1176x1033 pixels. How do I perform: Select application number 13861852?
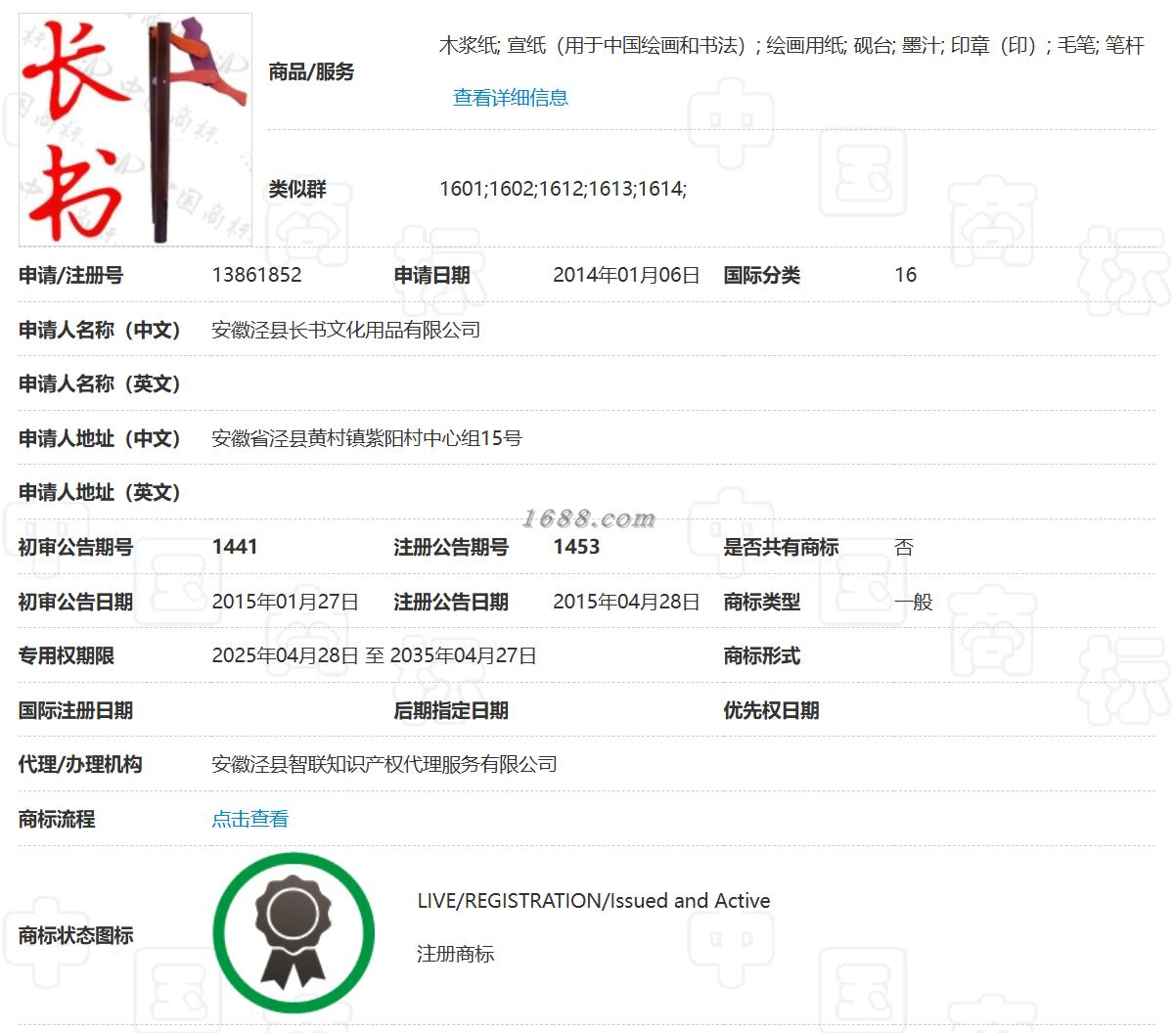tap(257, 275)
